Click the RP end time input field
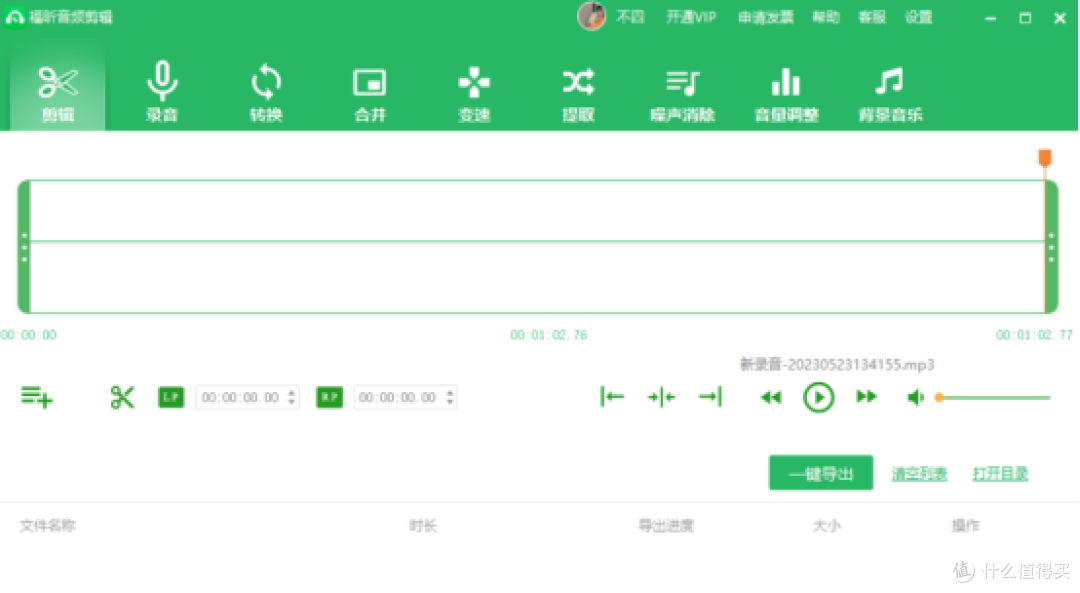1080x593 pixels. [405, 397]
